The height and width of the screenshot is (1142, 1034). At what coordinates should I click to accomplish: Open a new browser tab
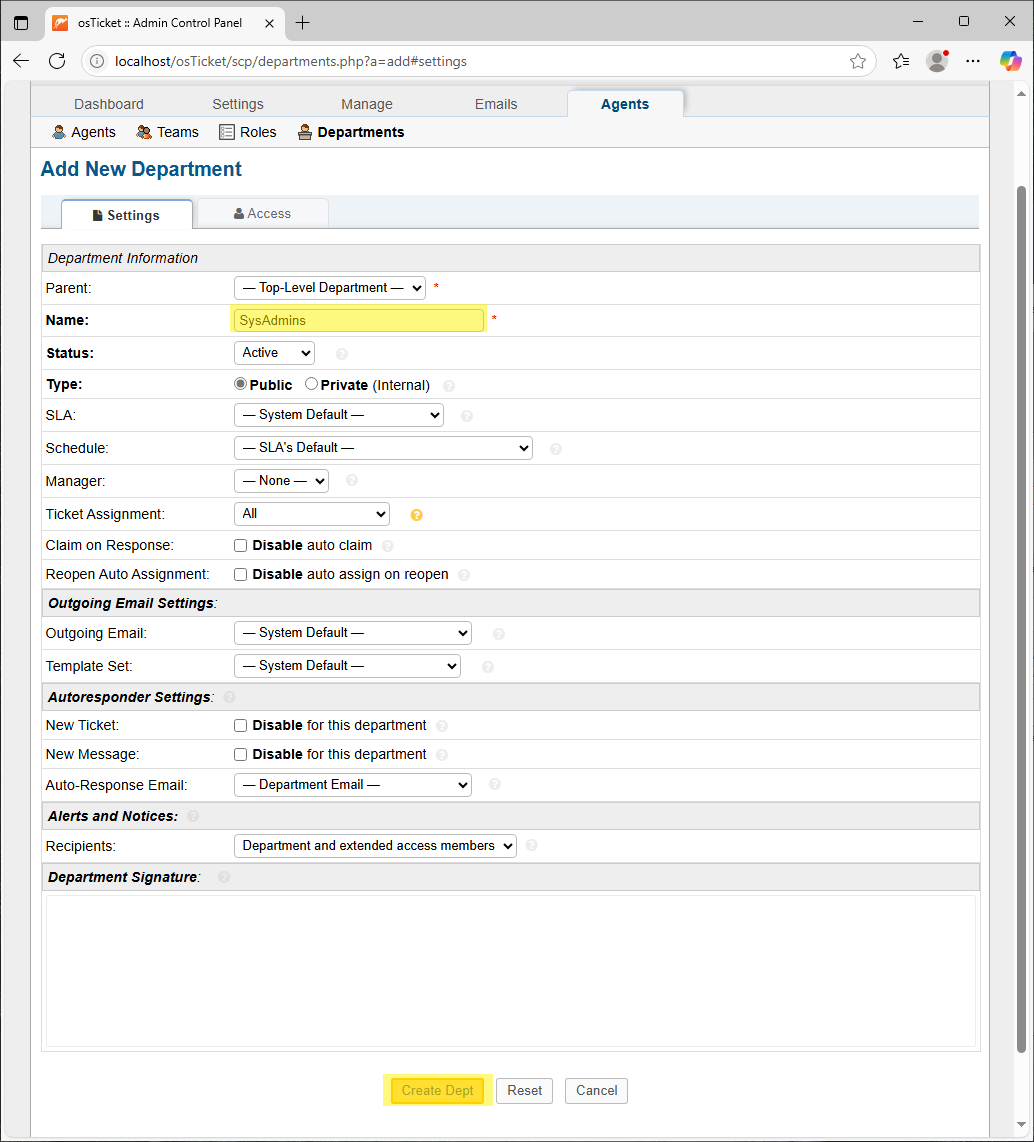(x=302, y=23)
